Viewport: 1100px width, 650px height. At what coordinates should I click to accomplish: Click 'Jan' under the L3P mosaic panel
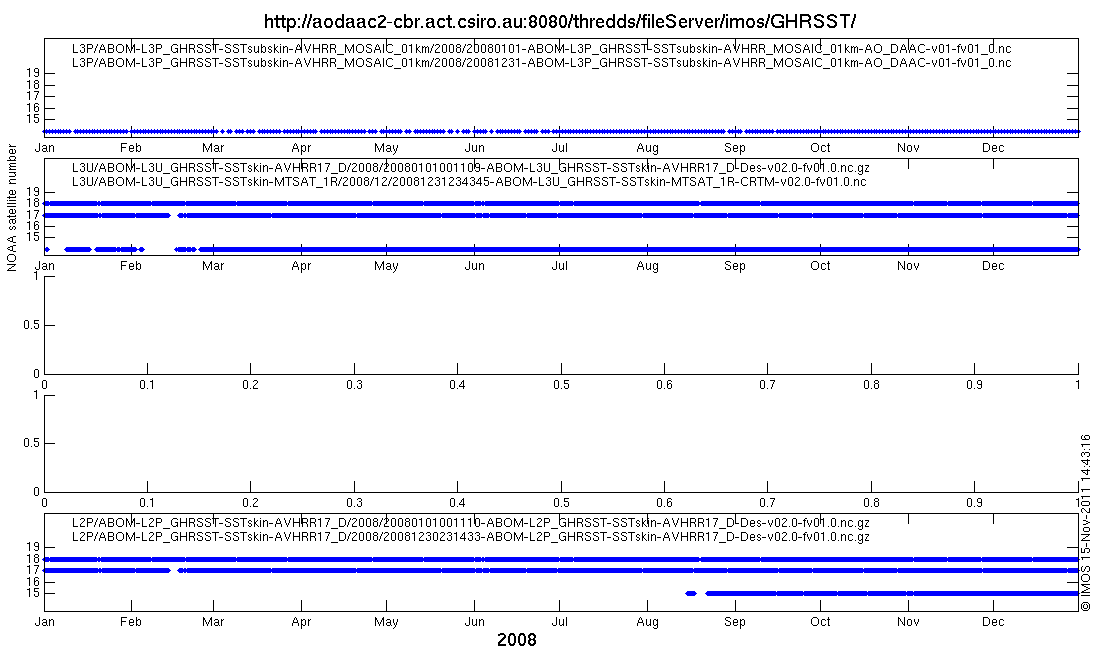click(45, 148)
